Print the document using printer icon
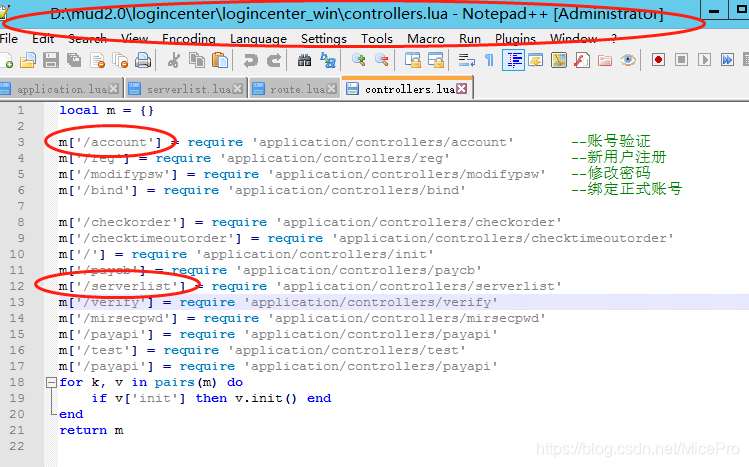This screenshot has width=749, height=467. 143,60
